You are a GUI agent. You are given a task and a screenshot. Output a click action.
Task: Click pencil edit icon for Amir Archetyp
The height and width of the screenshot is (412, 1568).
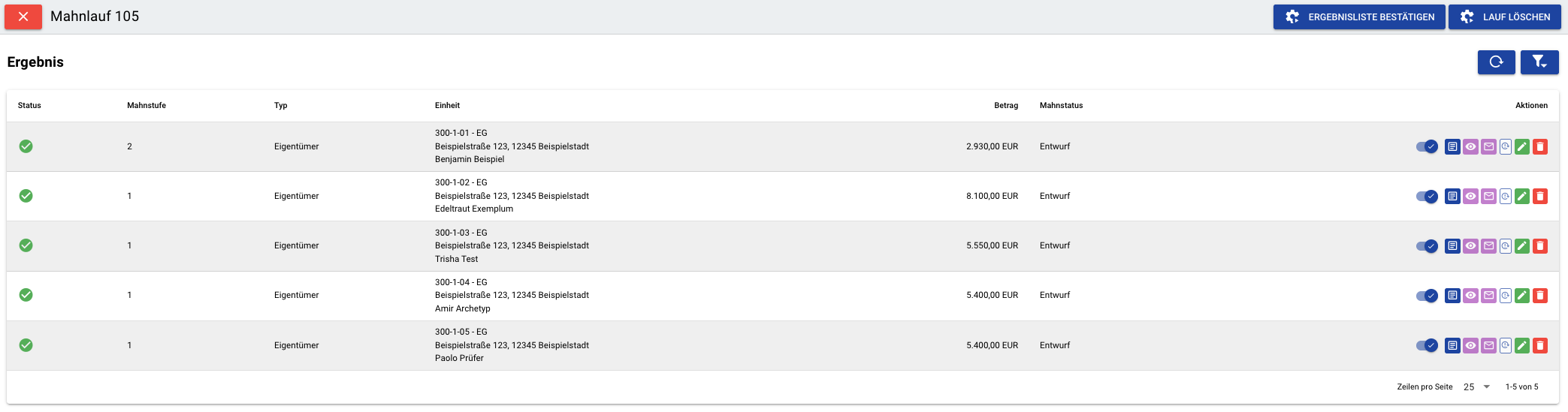(1522, 296)
